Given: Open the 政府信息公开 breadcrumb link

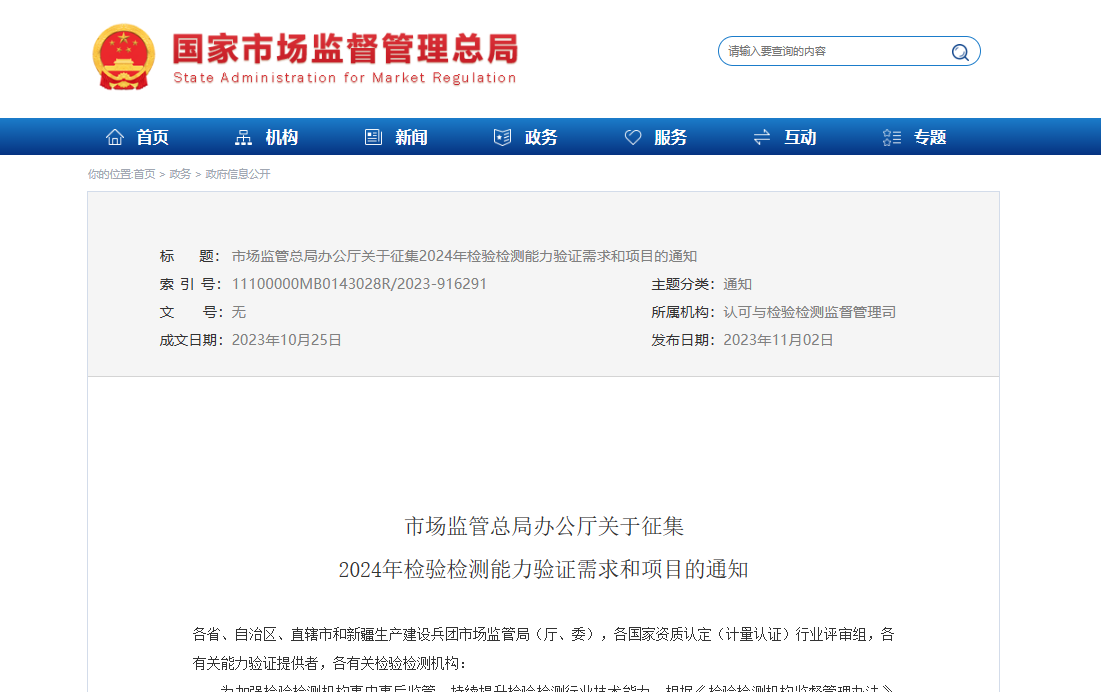Looking at the screenshot, I should [238, 174].
